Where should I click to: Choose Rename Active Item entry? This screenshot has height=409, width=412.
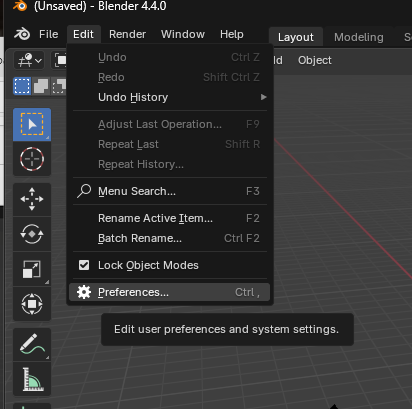point(170,218)
